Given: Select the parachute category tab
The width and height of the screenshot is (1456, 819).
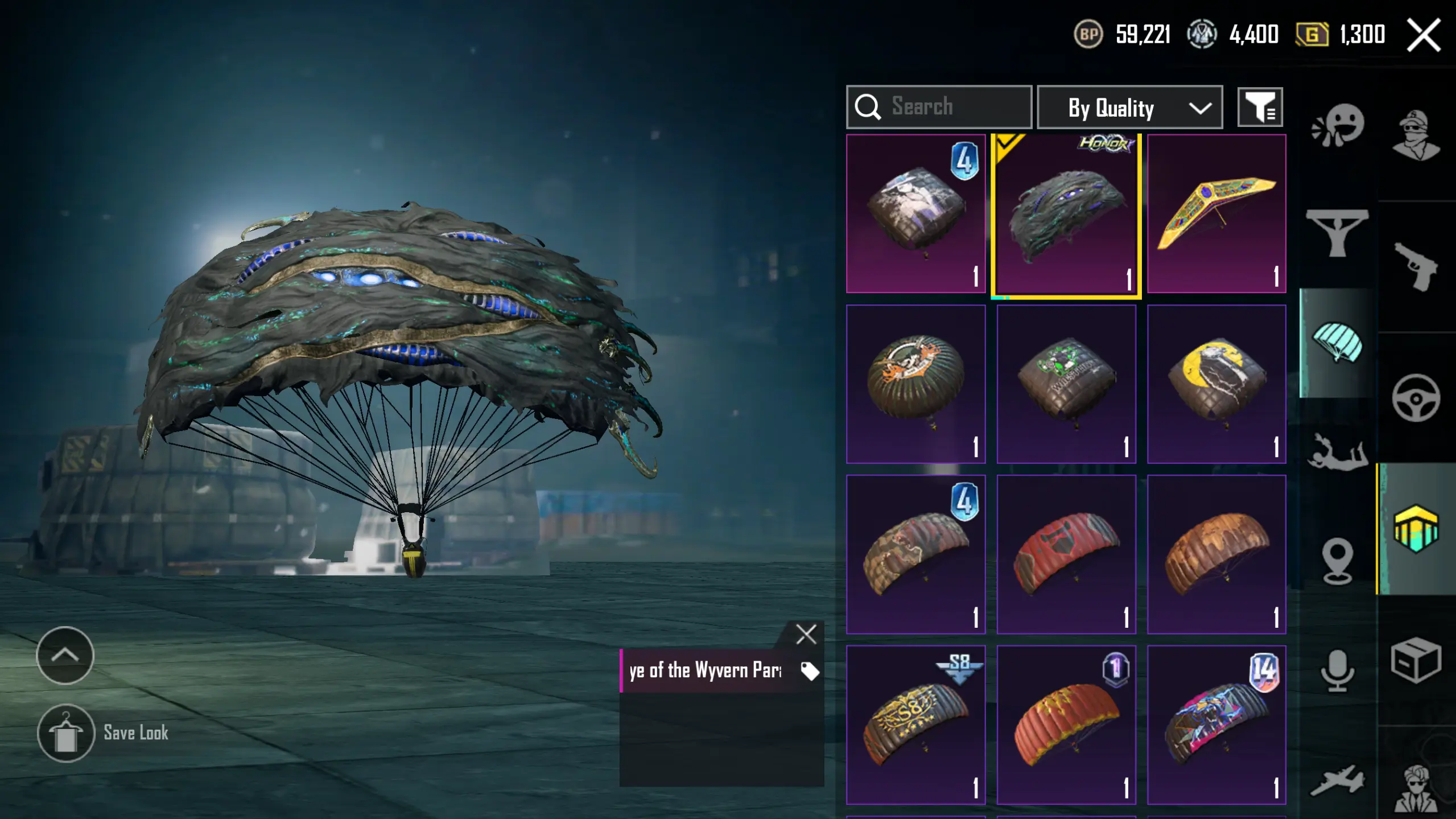Looking at the screenshot, I should coord(1337,342).
